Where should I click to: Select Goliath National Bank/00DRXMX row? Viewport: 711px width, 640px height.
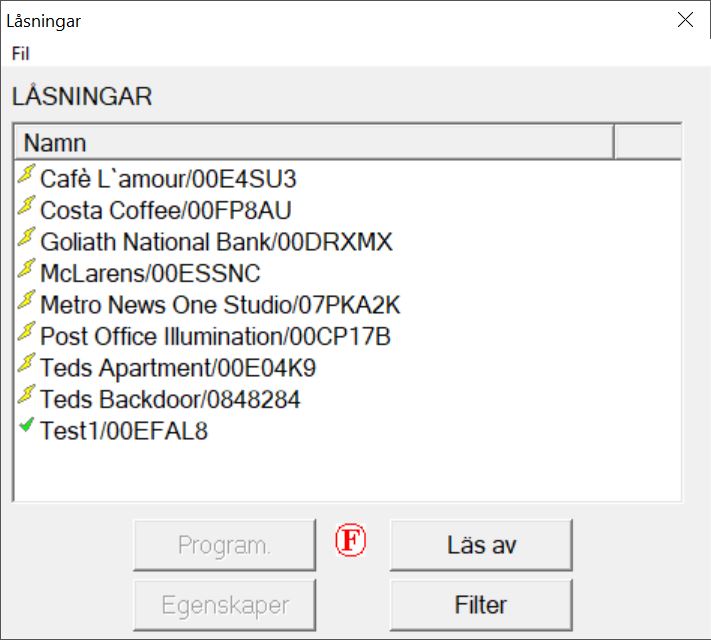click(x=216, y=242)
